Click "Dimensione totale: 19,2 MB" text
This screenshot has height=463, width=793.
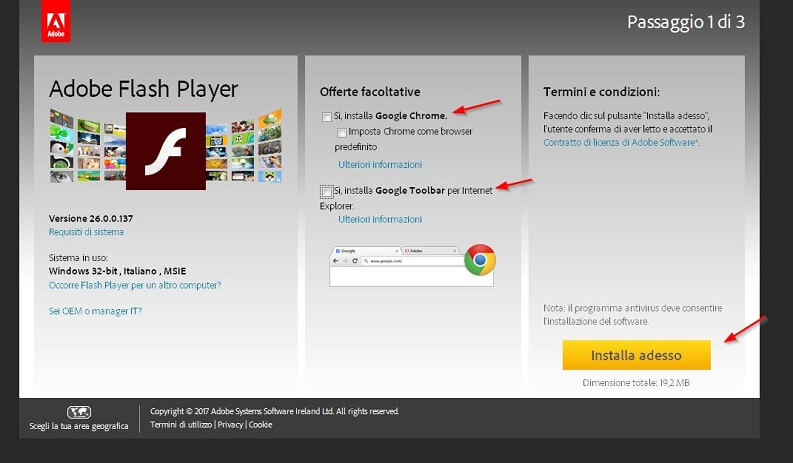tap(636, 383)
